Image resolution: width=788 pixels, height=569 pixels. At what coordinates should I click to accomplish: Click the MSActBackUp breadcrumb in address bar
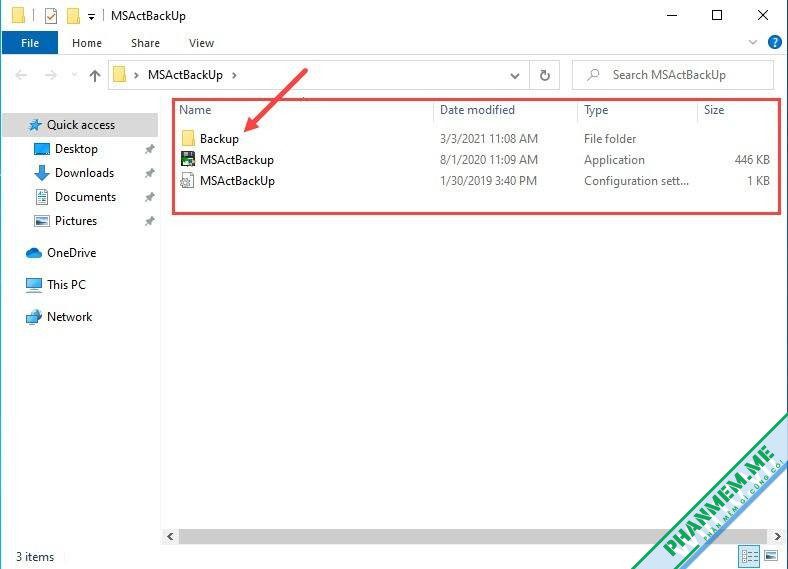(185, 75)
